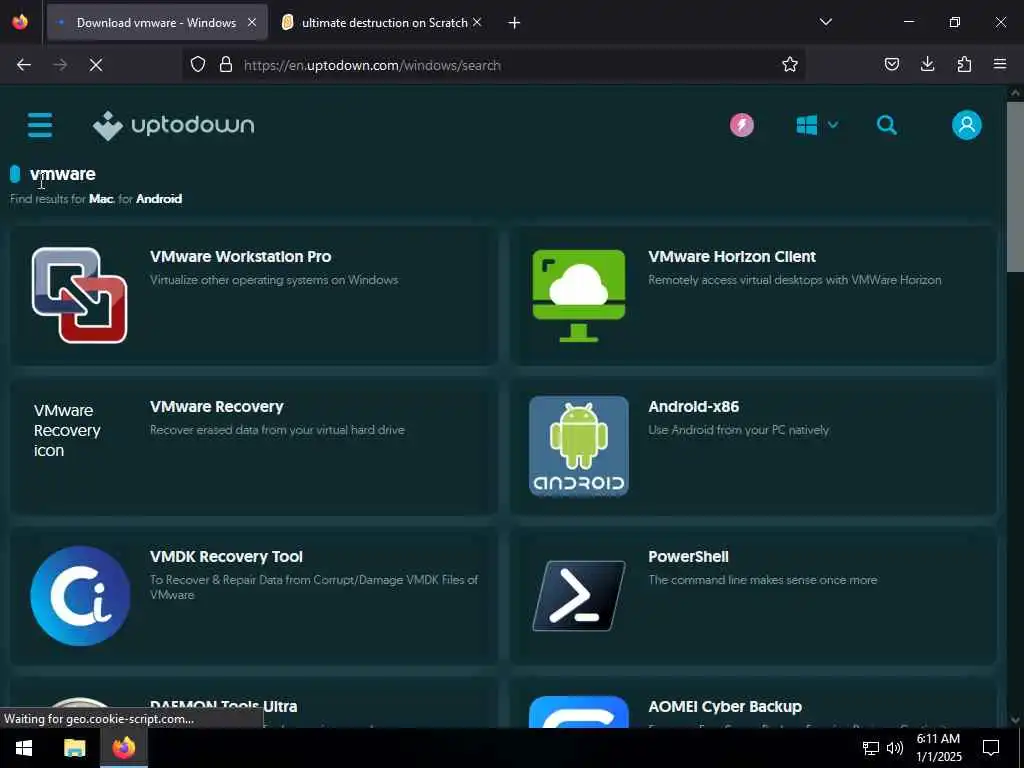This screenshot has width=1024, height=768.
Task: Open the Uptodown site search icon
Action: (886, 125)
